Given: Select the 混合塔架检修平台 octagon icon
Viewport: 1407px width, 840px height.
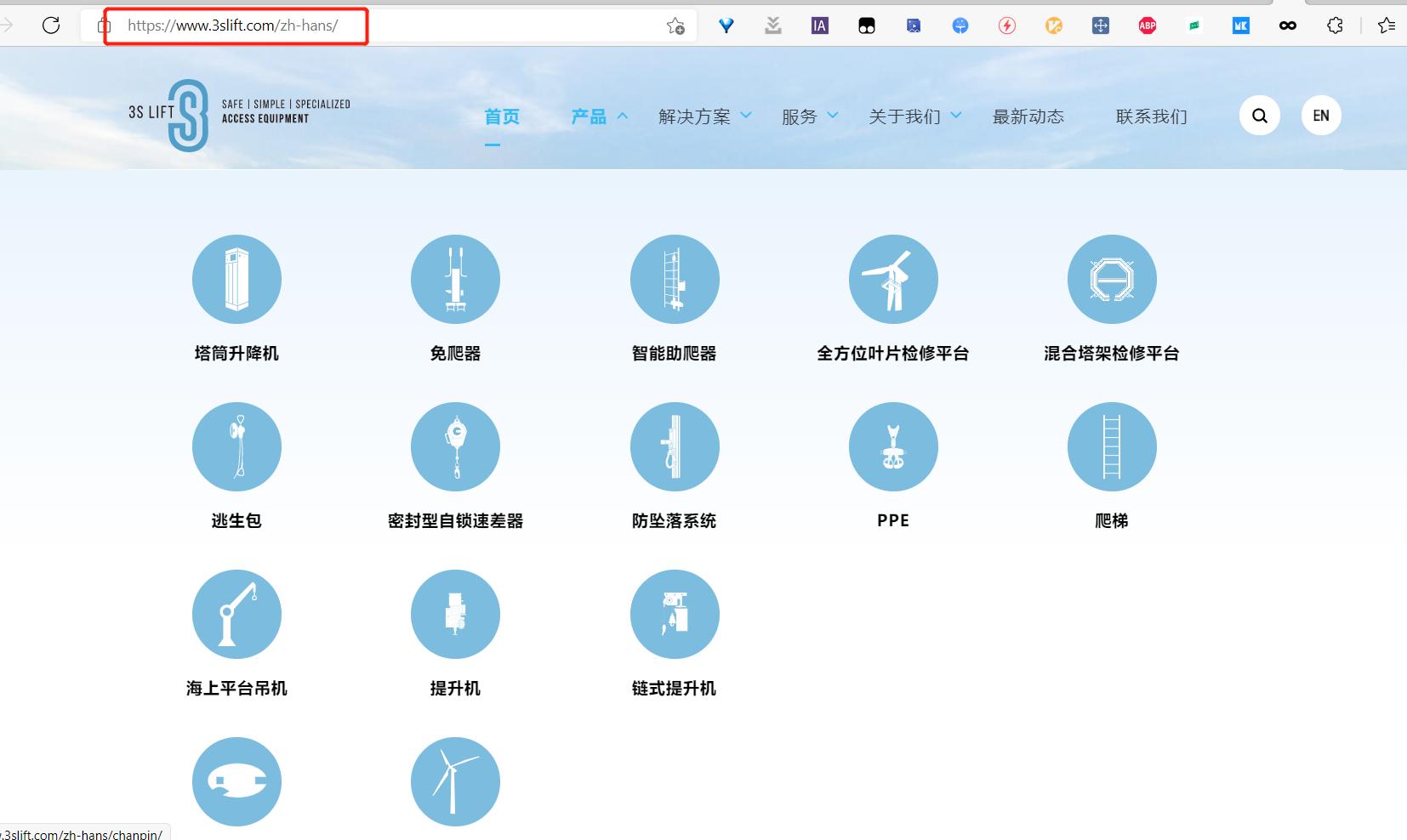Looking at the screenshot, I should tap(1112, 279).
